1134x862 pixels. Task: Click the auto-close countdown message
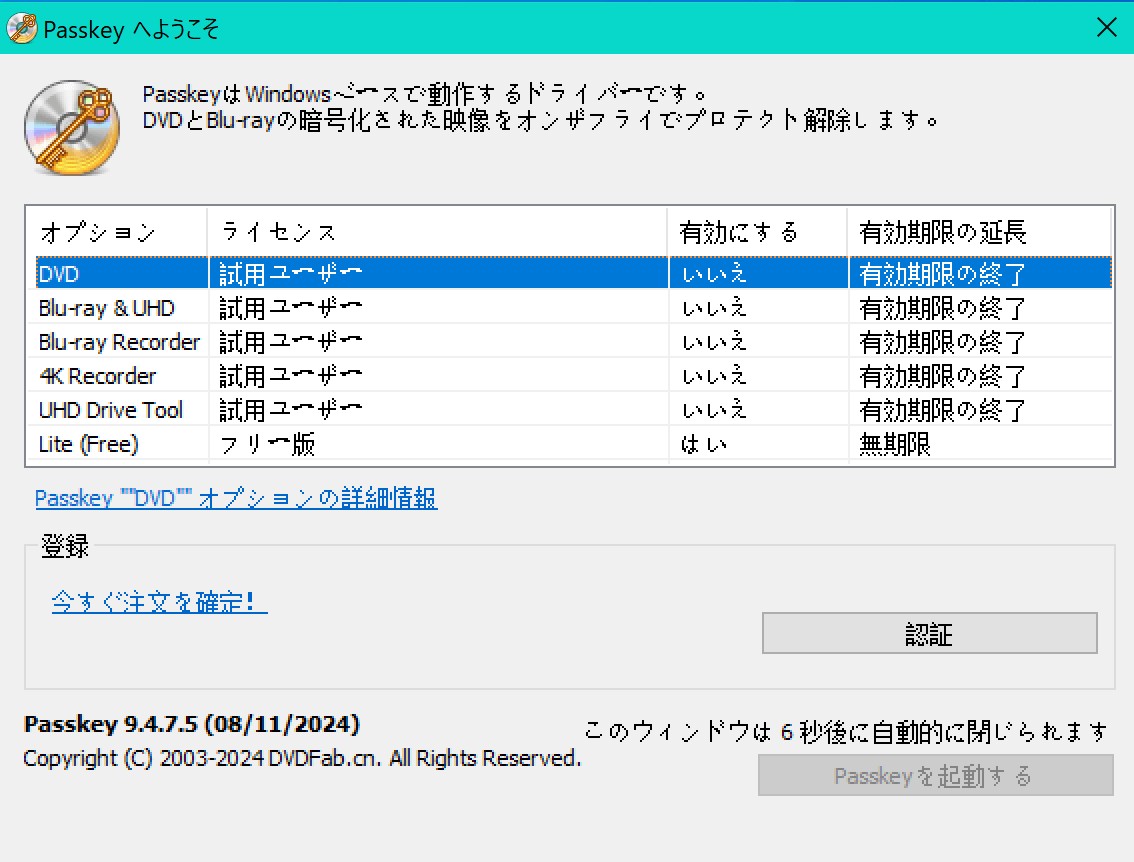point(846,732)
